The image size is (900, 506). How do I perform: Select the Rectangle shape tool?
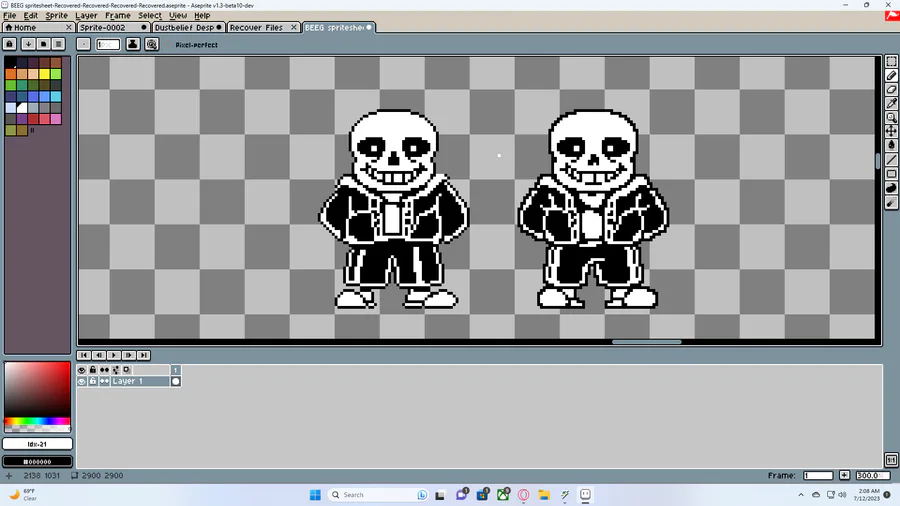tap(891, 174)
